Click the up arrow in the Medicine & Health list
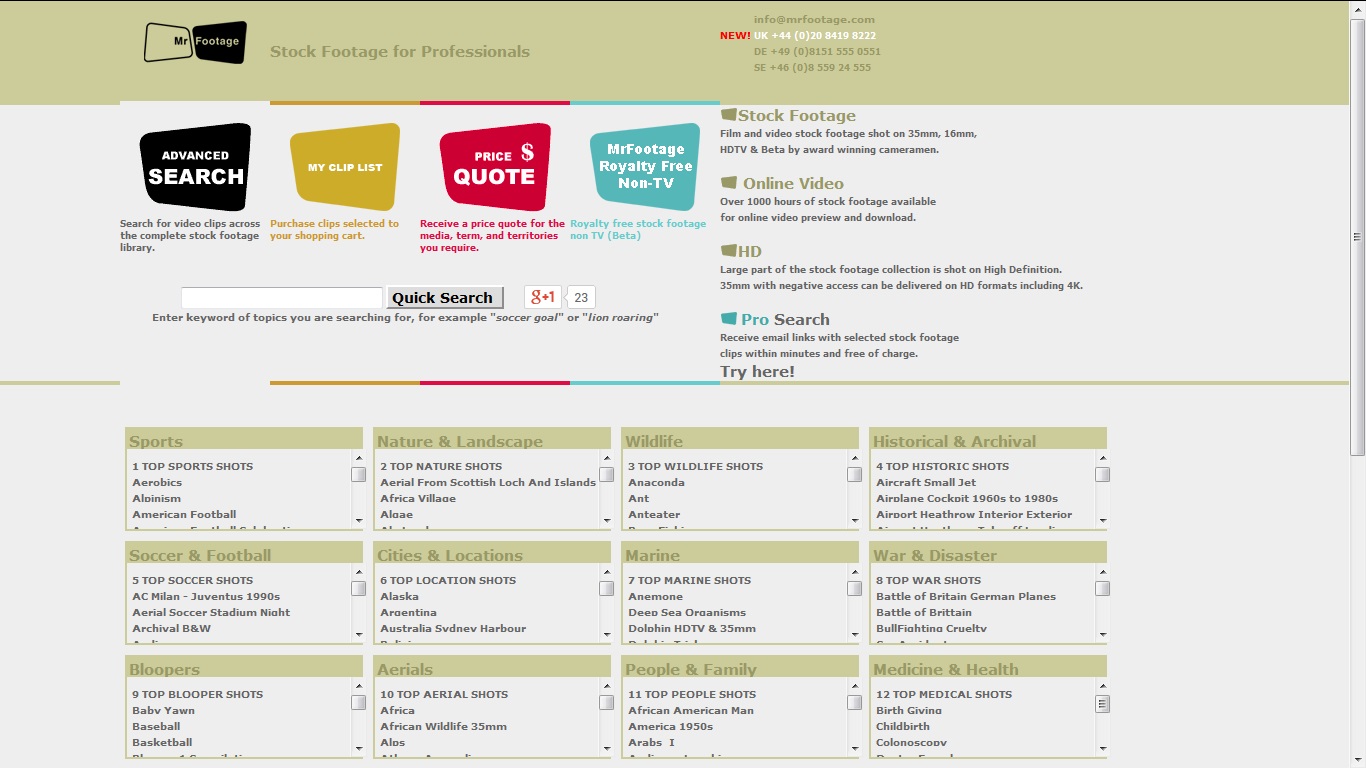The width and height of the screenshot is (1366, 768). (1102, 687)
